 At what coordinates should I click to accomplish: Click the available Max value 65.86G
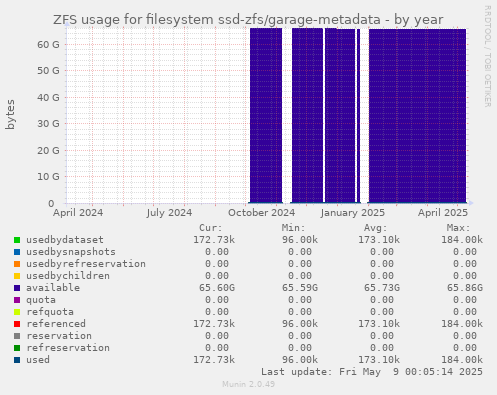tap(465, 288)
